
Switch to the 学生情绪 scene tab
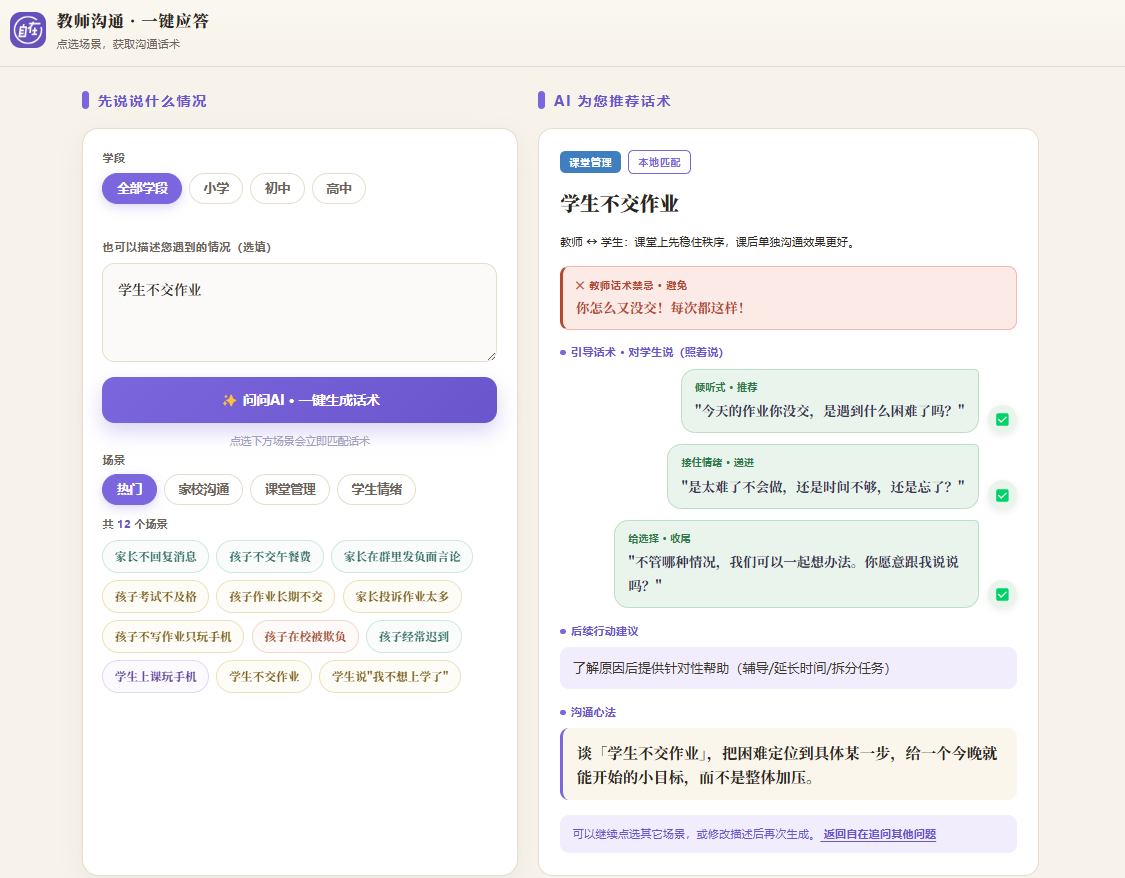coord(377,489)
